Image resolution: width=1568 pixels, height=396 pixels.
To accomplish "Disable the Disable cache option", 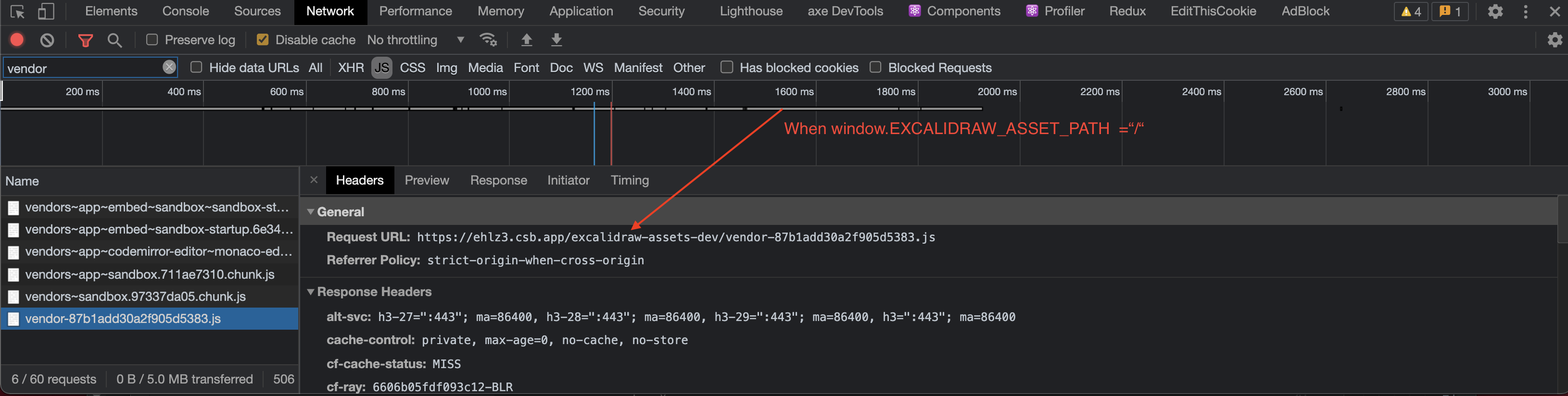I will point(262,39).
